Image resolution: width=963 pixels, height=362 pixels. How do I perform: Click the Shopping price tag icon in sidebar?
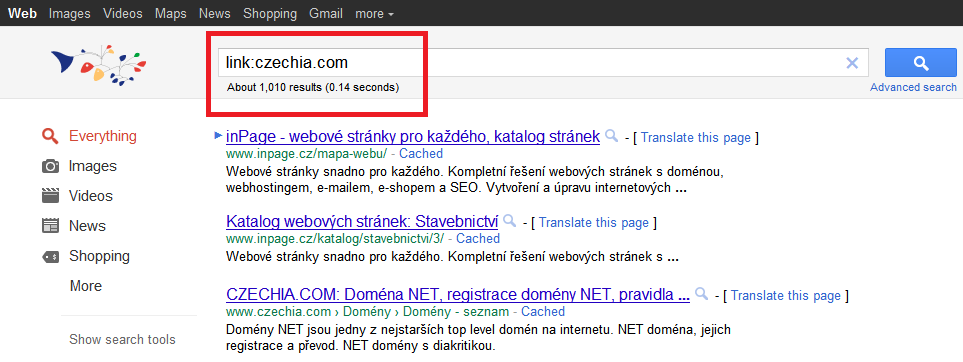[50, 256]
